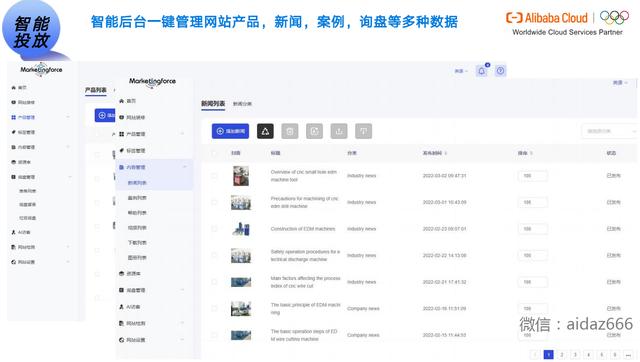Open title 'Overview of cnc small hole edm machine tool'
The width and height of the screenshot is (640, 362).
(x=304, y=176)
